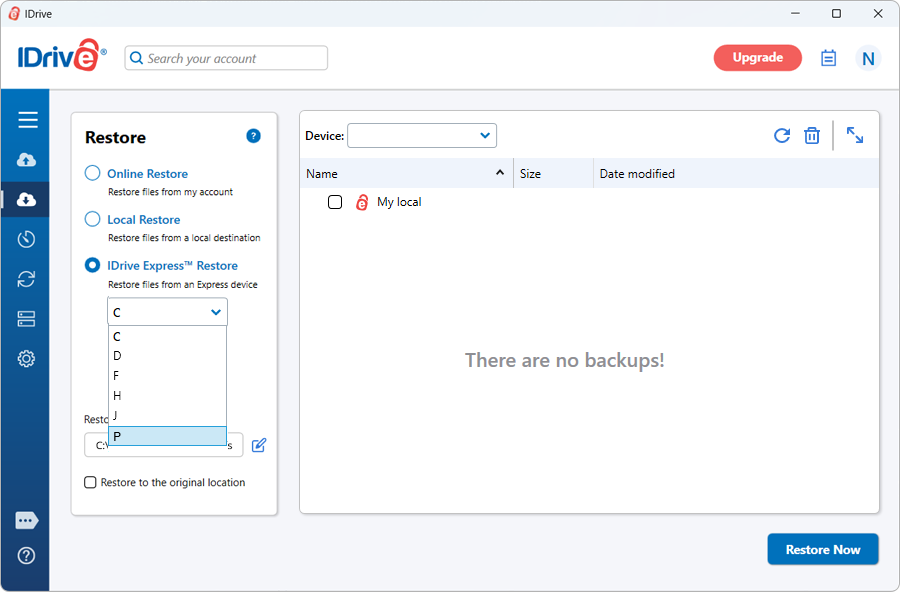900x592 pixels.
Task: Open the chat message icon
Action: point(26,520)
